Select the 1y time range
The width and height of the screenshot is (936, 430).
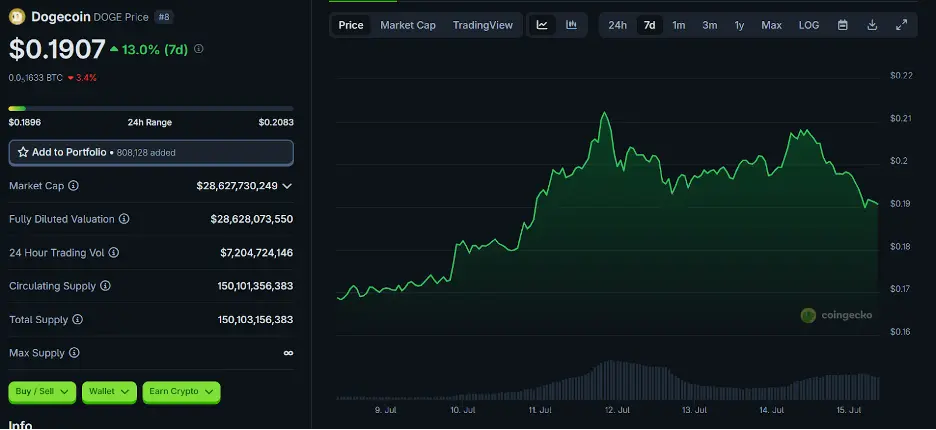[739, 25]
